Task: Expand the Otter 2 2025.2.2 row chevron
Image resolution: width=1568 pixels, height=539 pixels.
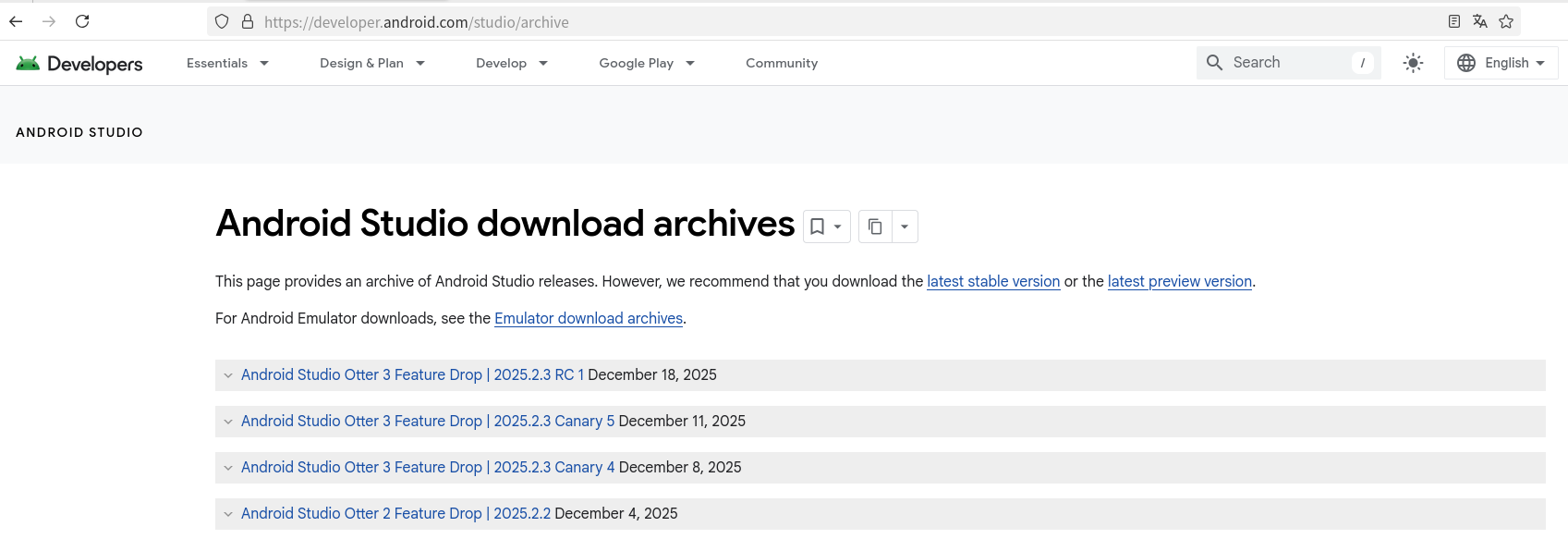Action: coord(228,514)
